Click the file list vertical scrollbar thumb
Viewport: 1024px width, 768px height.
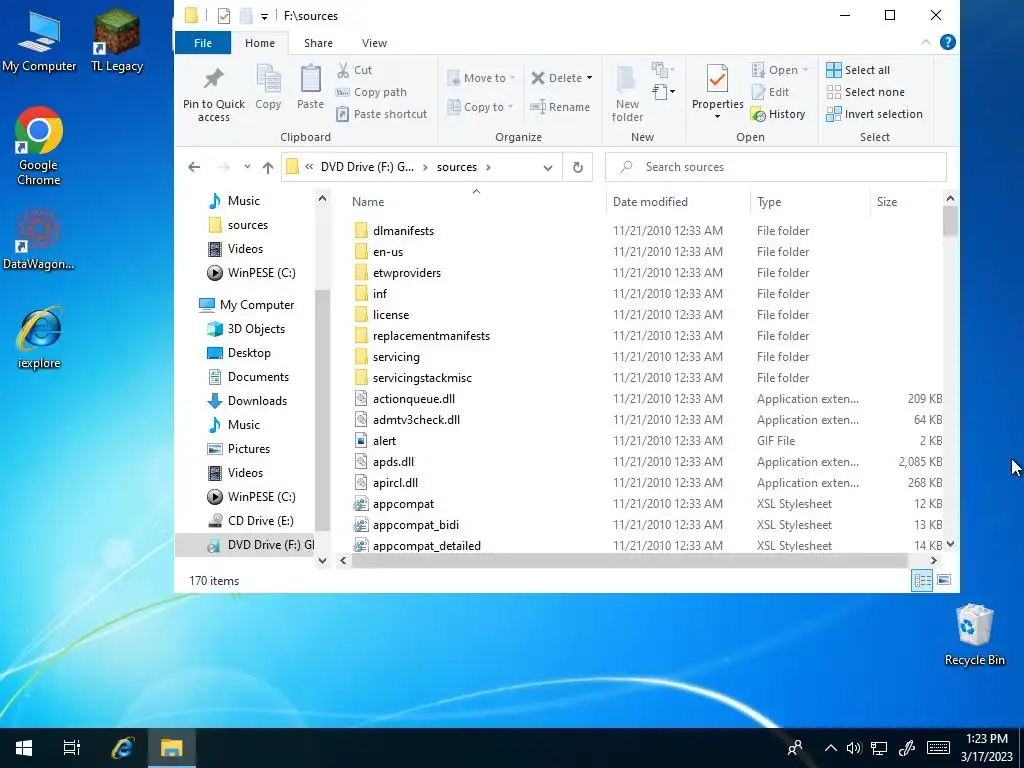click(x=950, y=221)
